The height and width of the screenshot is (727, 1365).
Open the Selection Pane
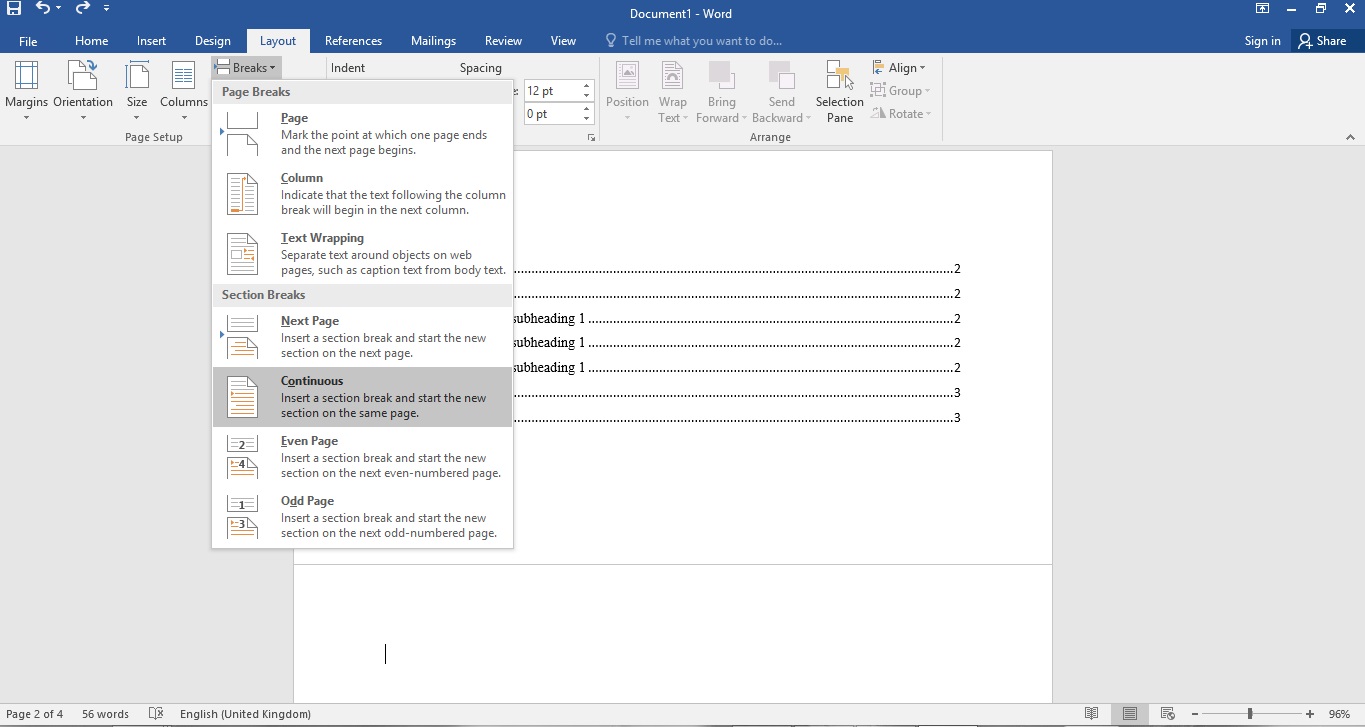[839, 91]
